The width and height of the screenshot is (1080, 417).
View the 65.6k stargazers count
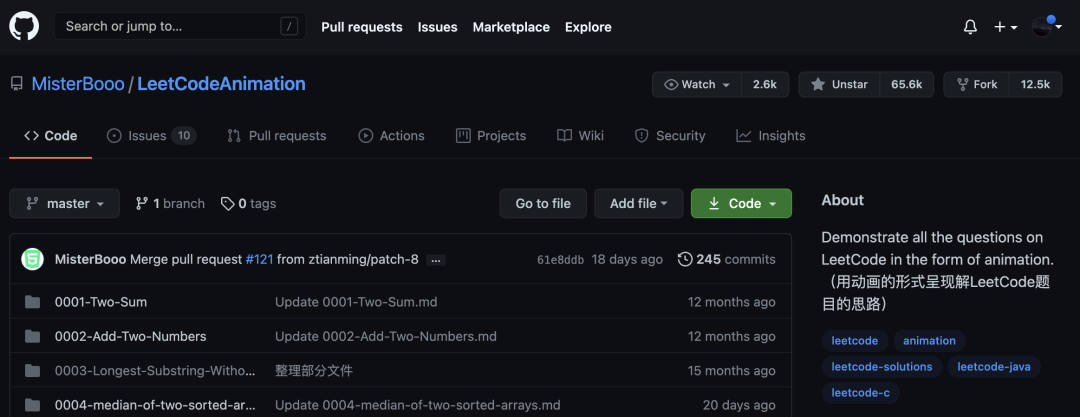tap(907, 84)
